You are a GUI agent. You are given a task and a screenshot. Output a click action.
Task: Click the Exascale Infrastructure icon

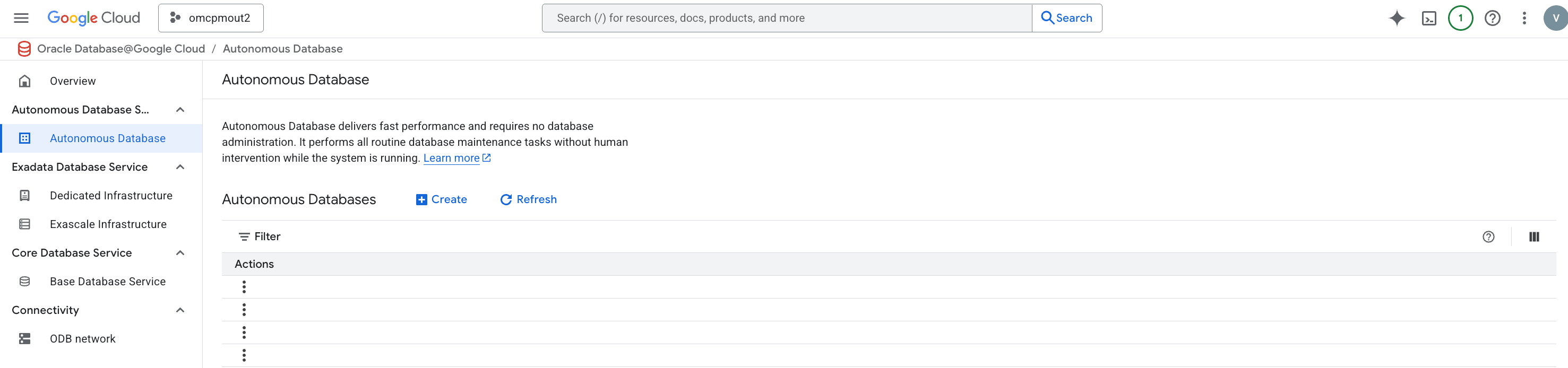coord(24,224)
